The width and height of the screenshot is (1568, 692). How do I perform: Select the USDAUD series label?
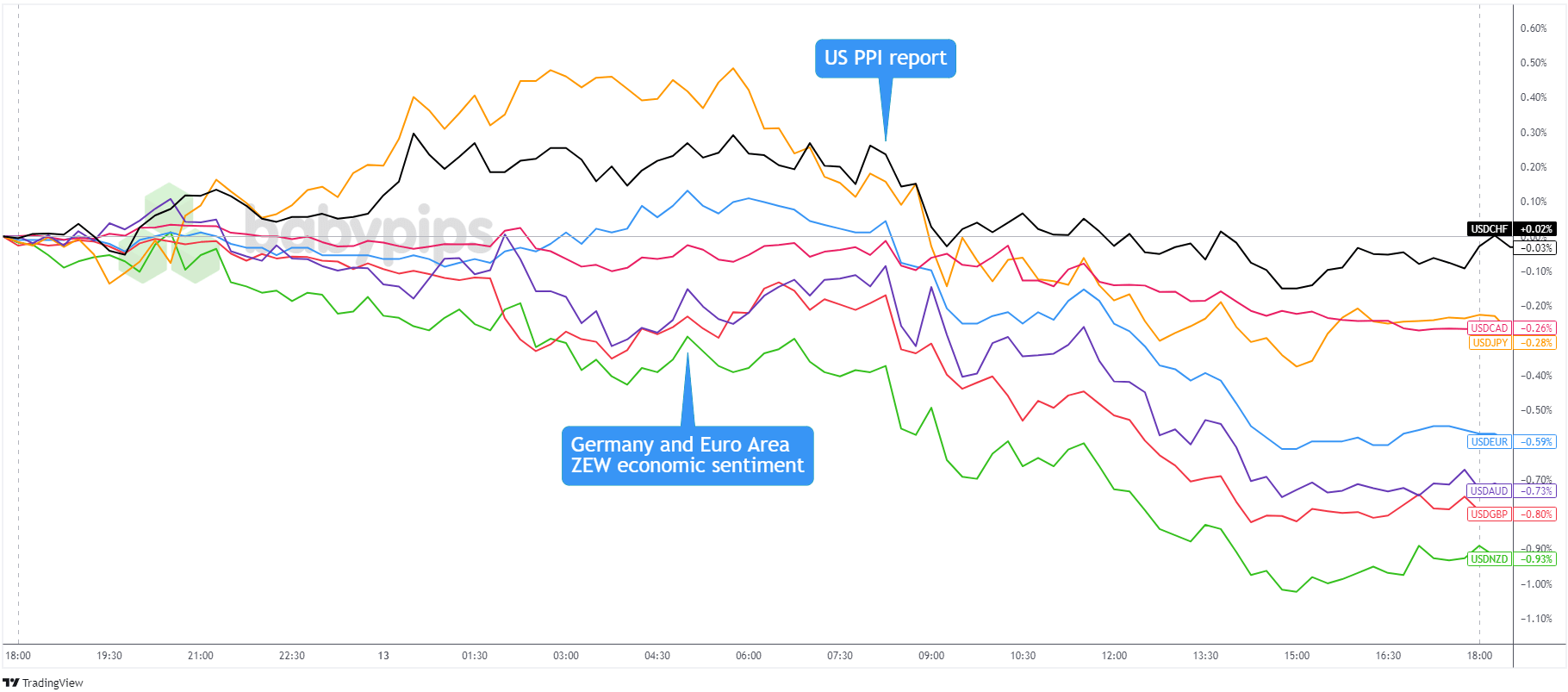tap(1489, 491)
